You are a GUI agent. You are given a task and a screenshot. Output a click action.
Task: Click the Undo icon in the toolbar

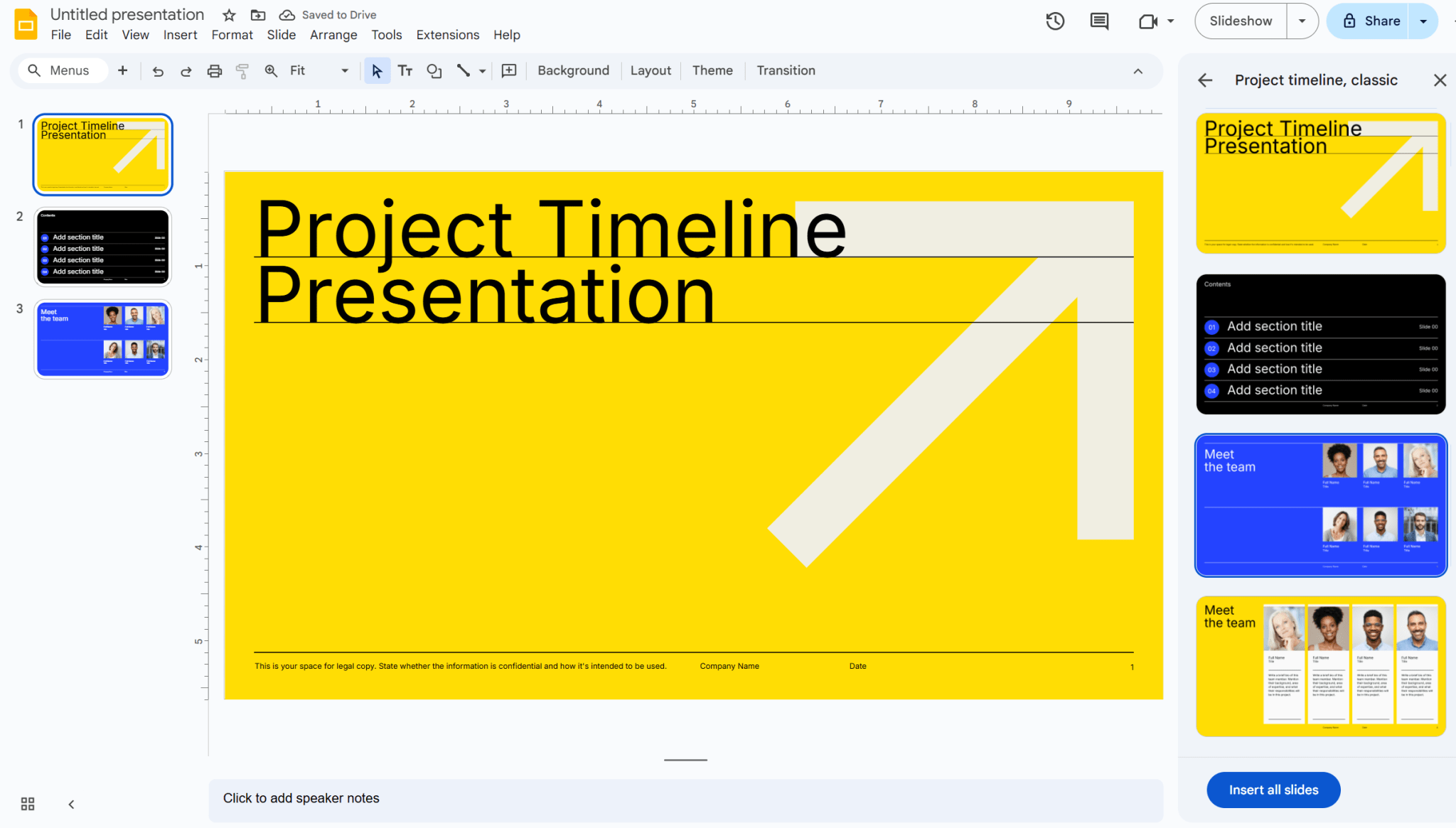click(158, 70)
